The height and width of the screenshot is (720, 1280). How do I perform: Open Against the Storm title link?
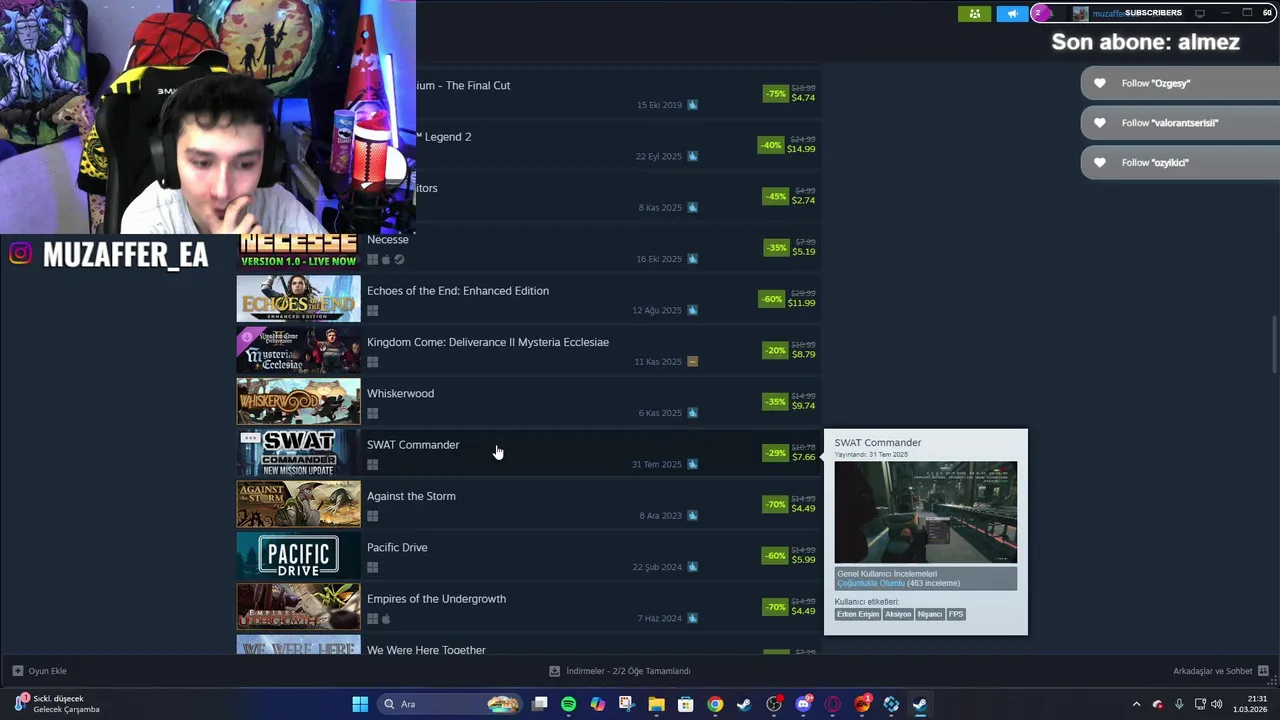(x=411, y=496)
